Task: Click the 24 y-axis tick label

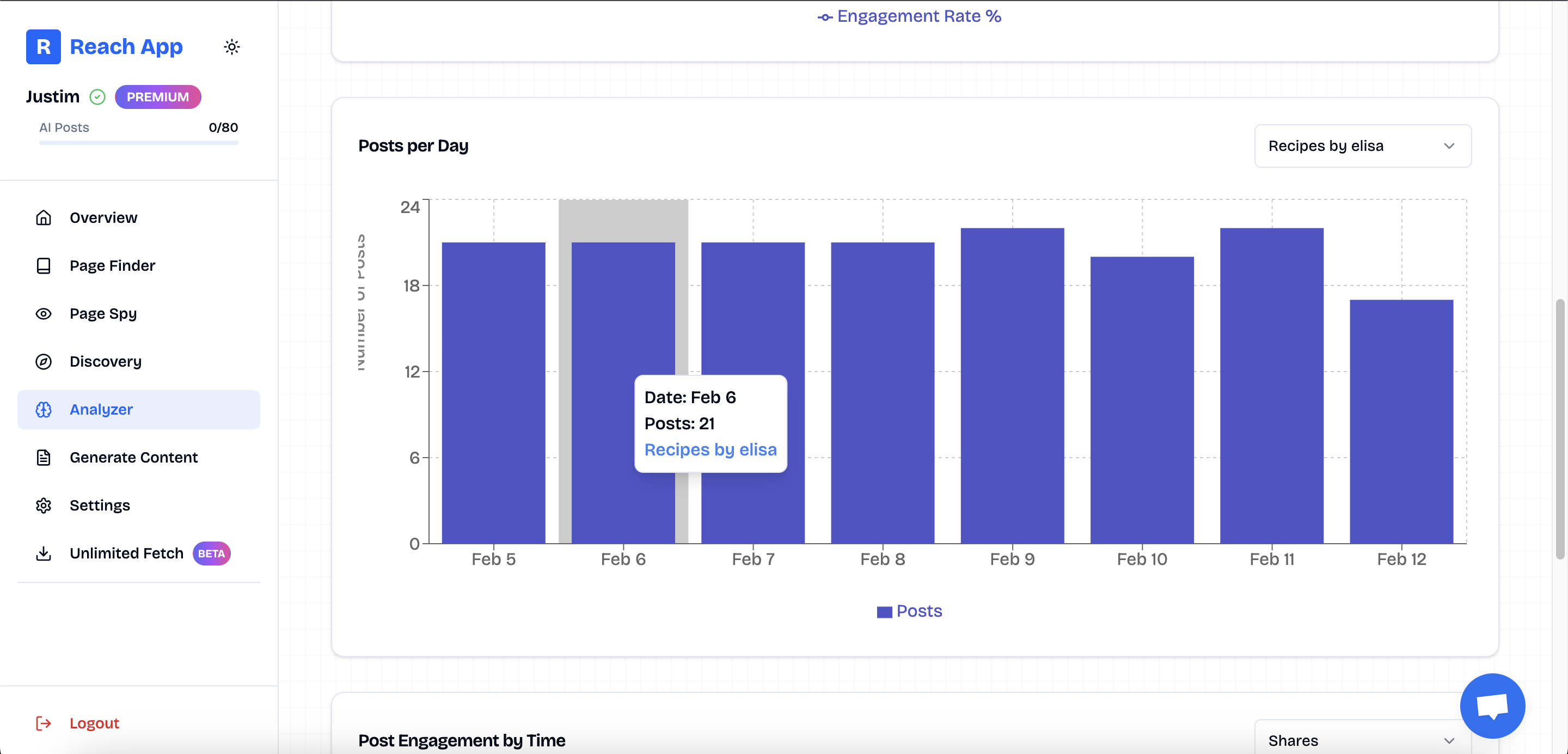Action: pyautogui.click(x=409, y=207)
